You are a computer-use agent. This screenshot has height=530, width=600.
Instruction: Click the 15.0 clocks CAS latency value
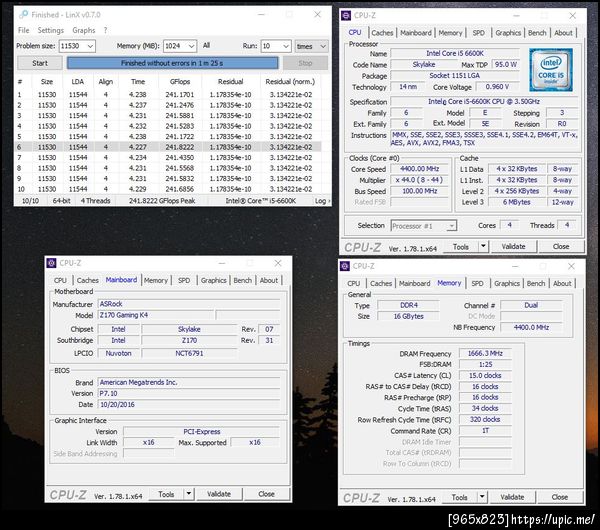[x=485, y=375]
